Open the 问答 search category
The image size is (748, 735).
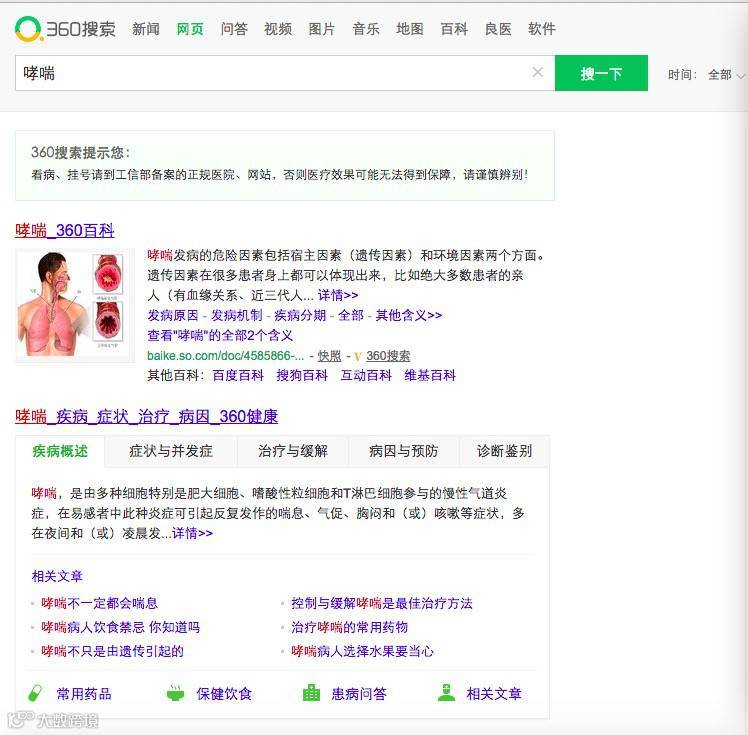coord(234,29)
